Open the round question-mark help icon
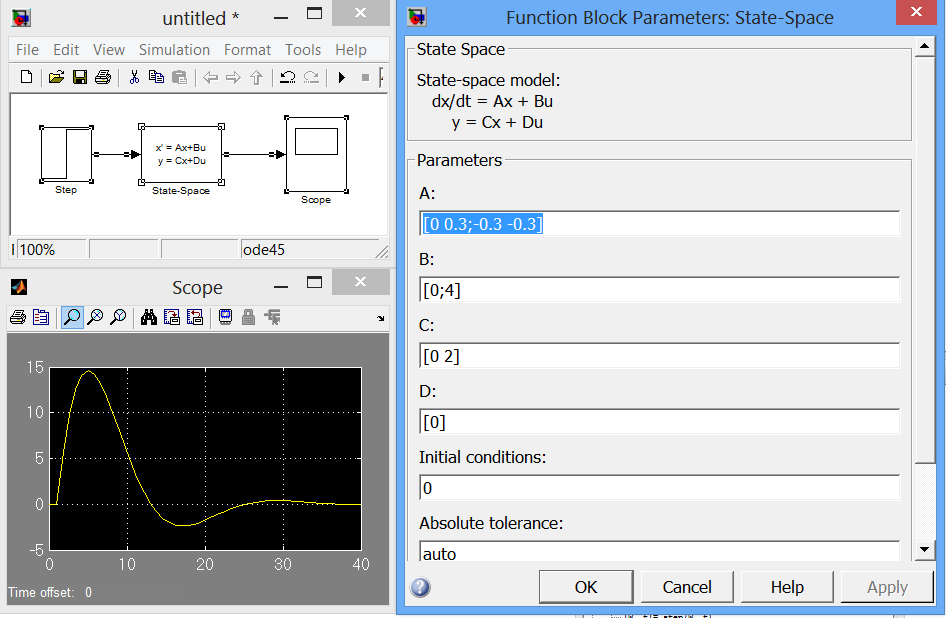 (x=421, y=587)
